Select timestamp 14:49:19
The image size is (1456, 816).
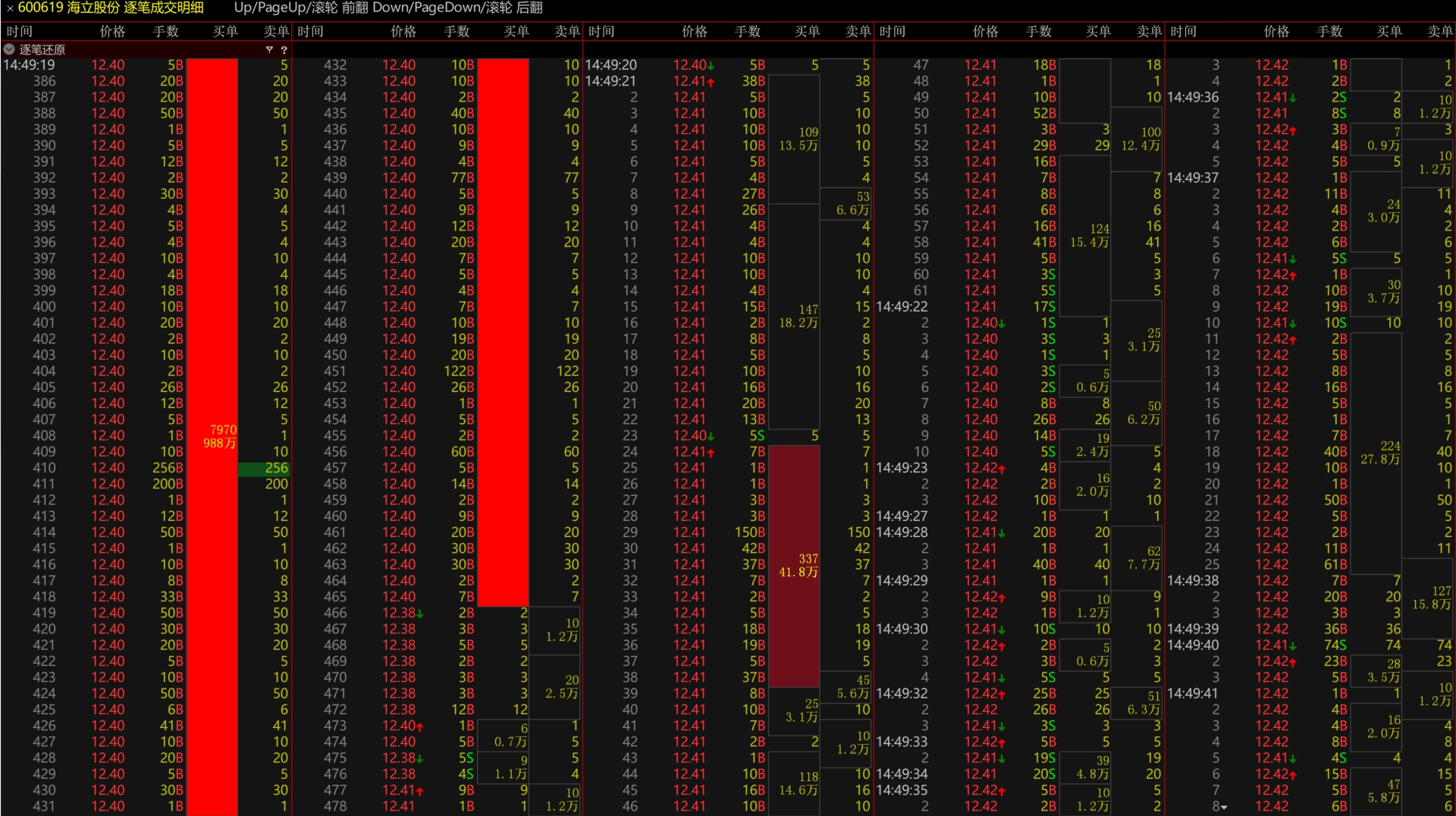coord(29,65)
